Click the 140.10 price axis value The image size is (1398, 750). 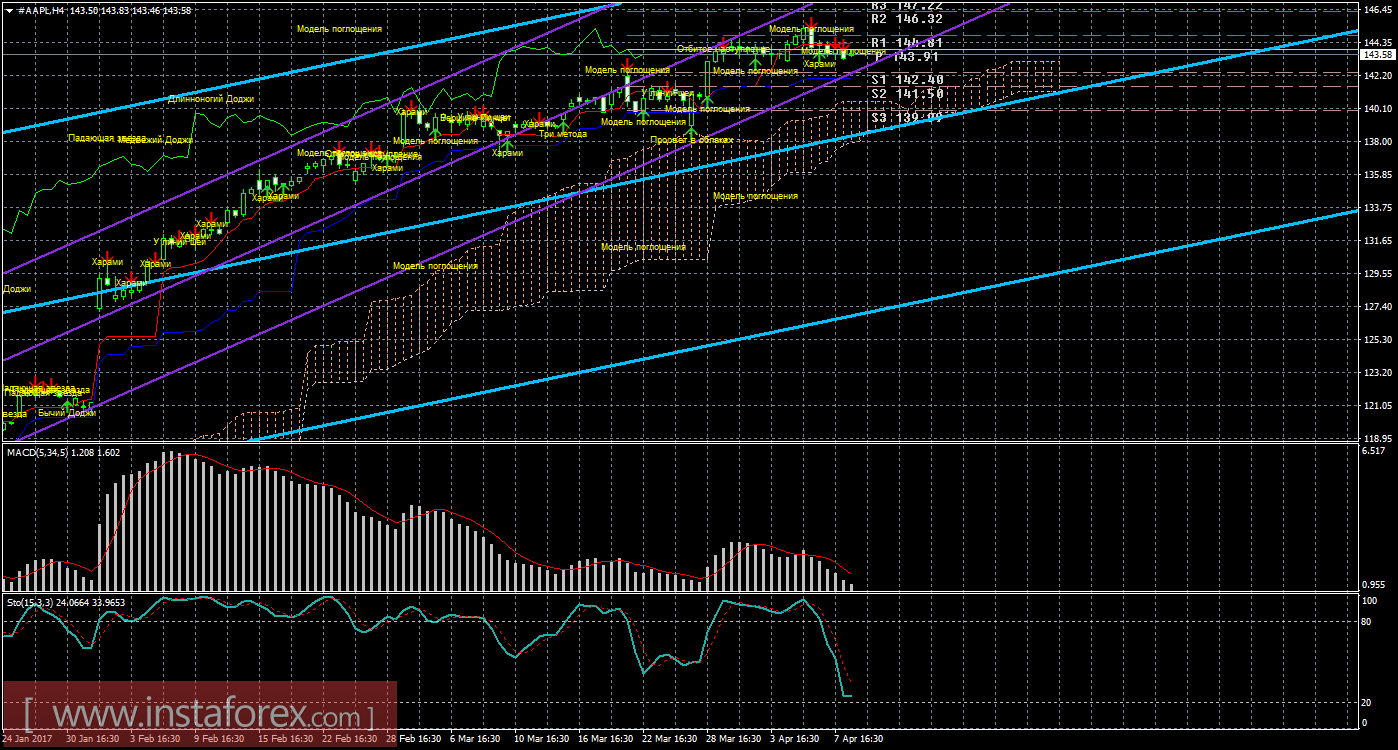point(1378,108)
